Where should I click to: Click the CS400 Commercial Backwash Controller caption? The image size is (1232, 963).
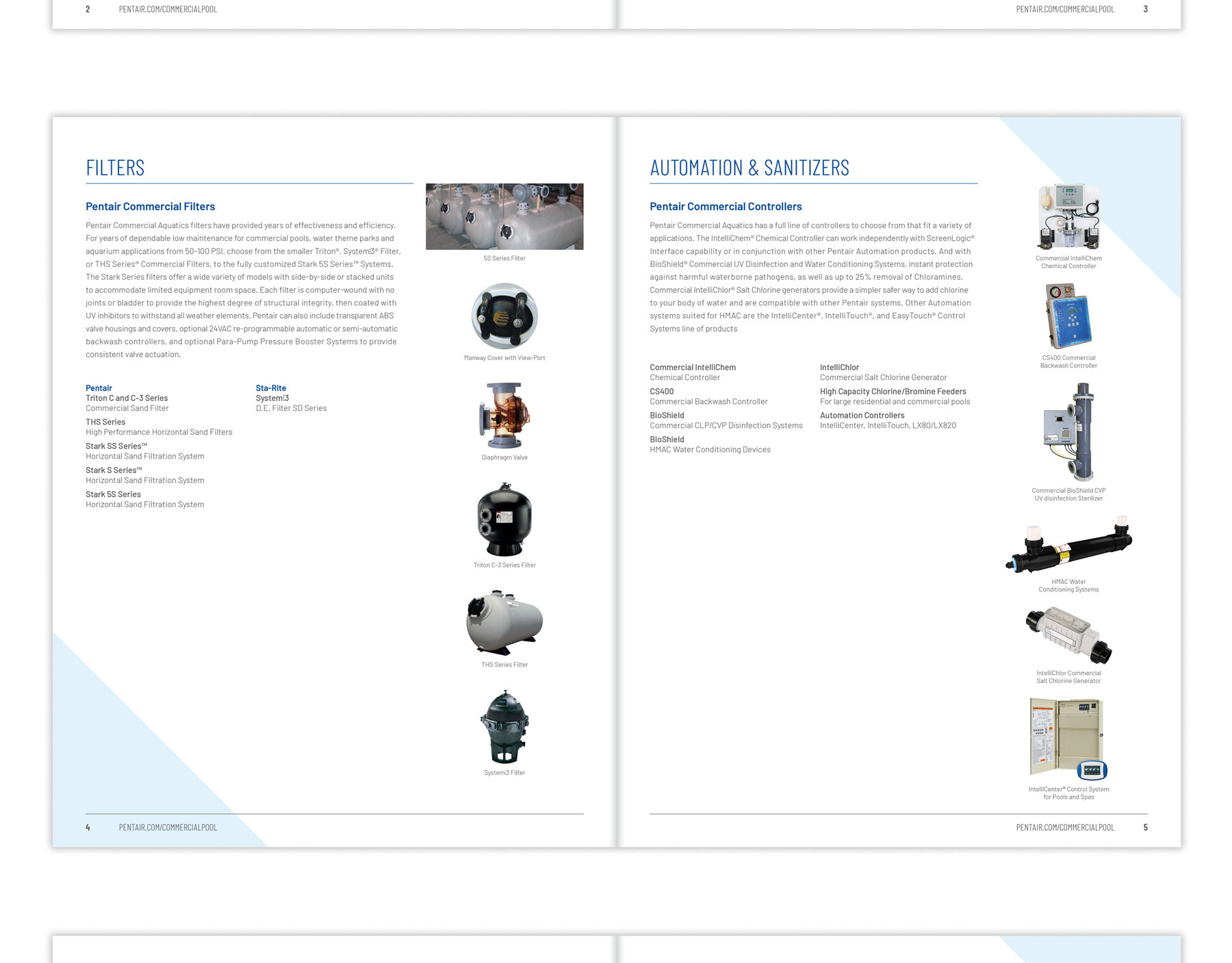pos(1068,362)
